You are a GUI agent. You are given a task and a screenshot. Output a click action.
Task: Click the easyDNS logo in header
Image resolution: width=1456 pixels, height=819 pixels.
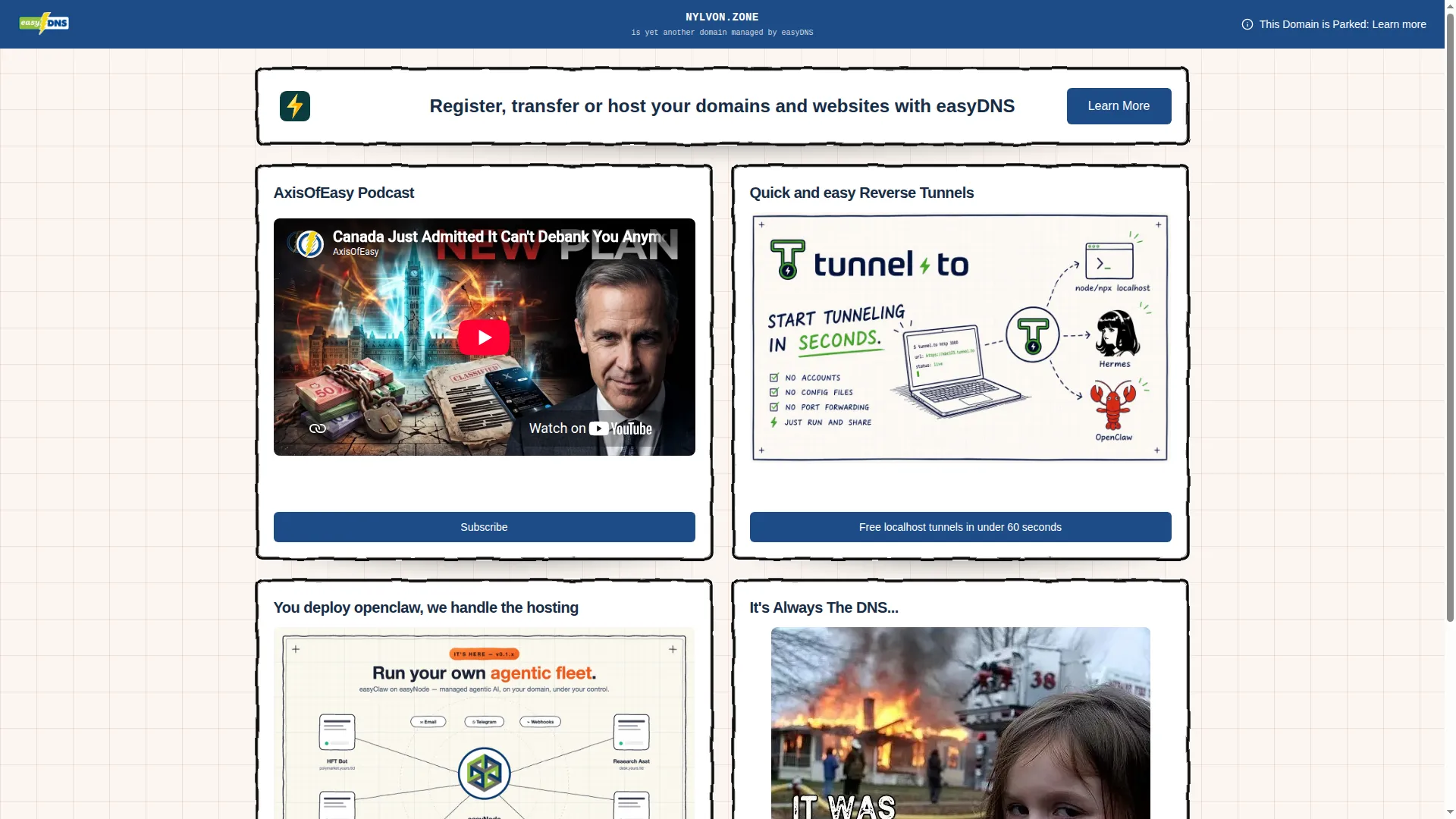pyautogui.click(x=44, y=24)
